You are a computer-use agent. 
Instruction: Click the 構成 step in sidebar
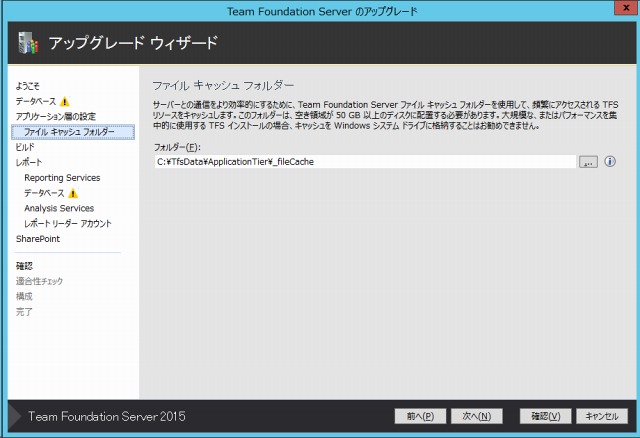point(24,296)
